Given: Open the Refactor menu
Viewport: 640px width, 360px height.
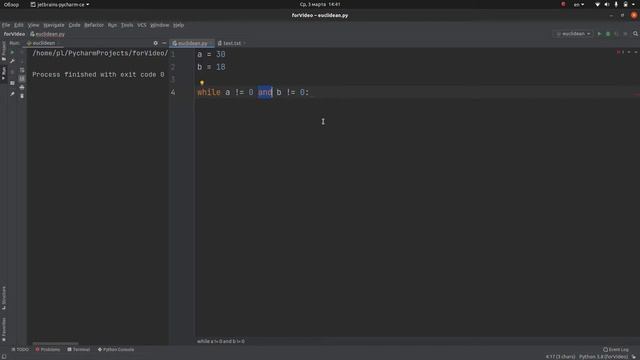Looking at the screenshot, I should (94, 25).
